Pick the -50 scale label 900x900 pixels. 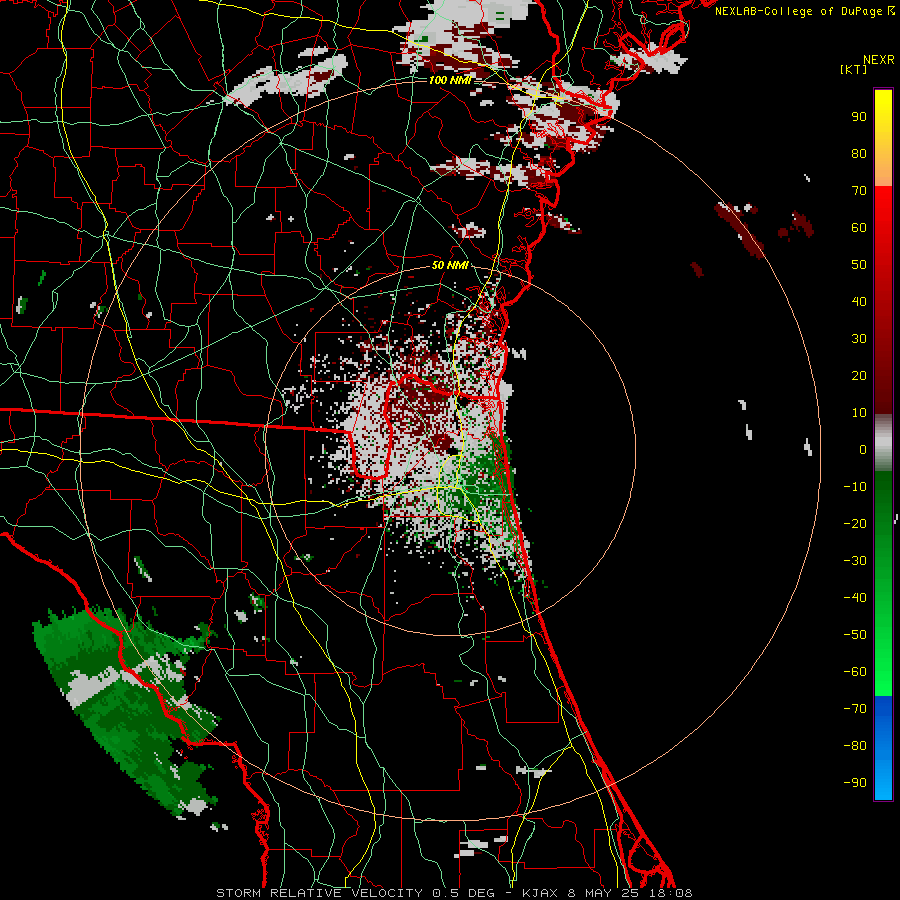point(855,635)
